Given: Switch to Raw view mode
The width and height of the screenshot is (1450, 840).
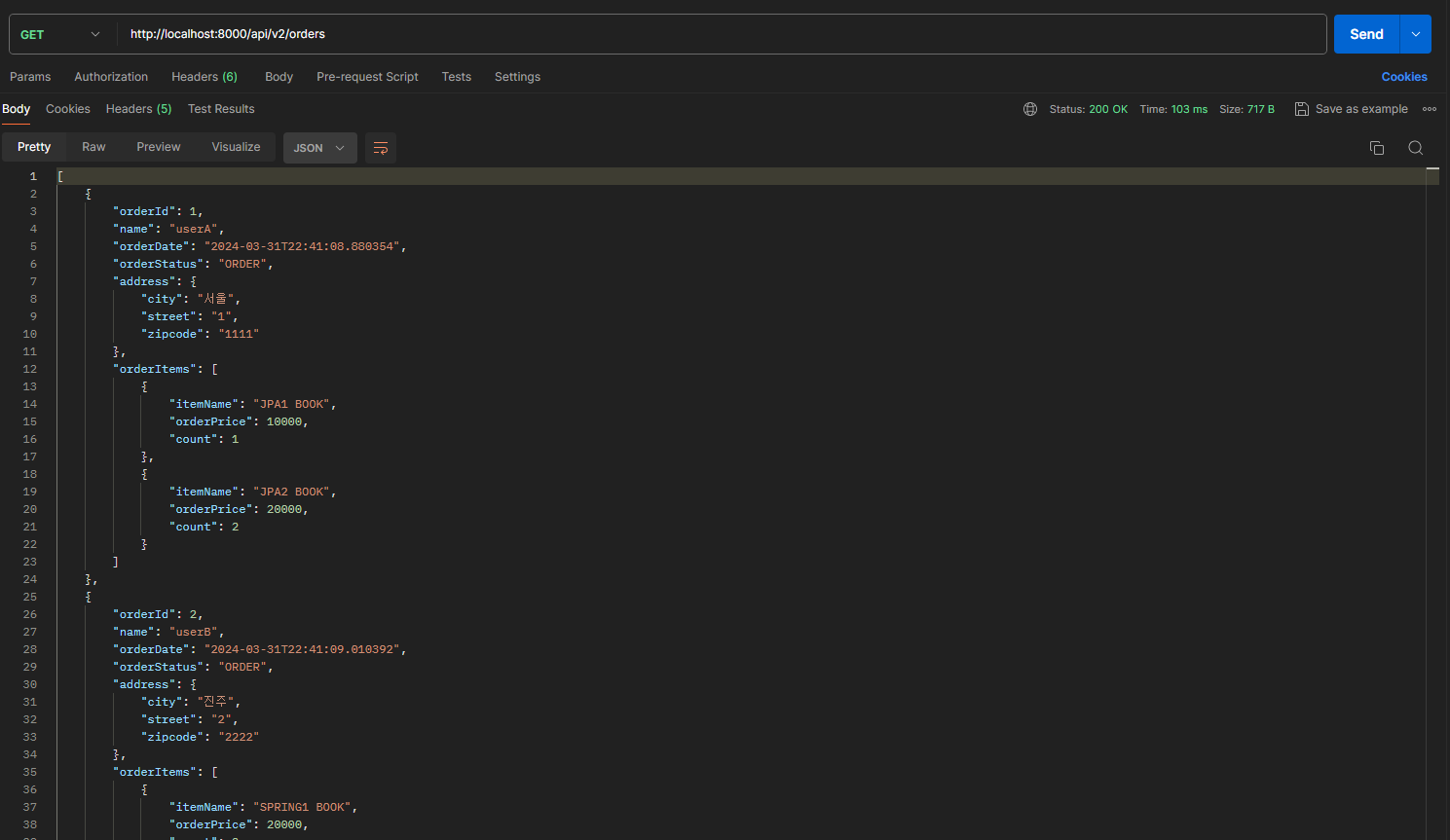Looking at the screenshot, I should (93, 147).
